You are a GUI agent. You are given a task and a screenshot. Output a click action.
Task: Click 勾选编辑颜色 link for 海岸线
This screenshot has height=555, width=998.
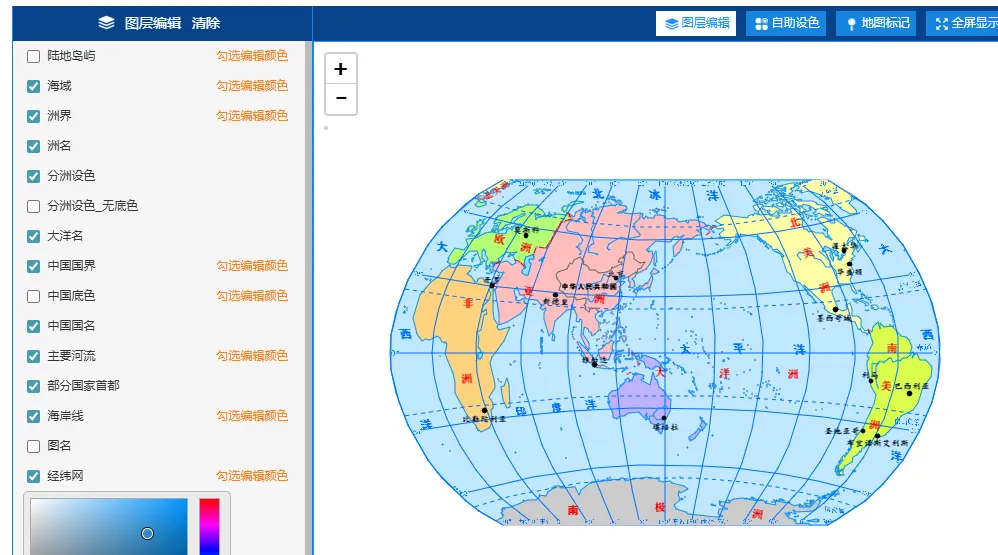click(252, 416)
